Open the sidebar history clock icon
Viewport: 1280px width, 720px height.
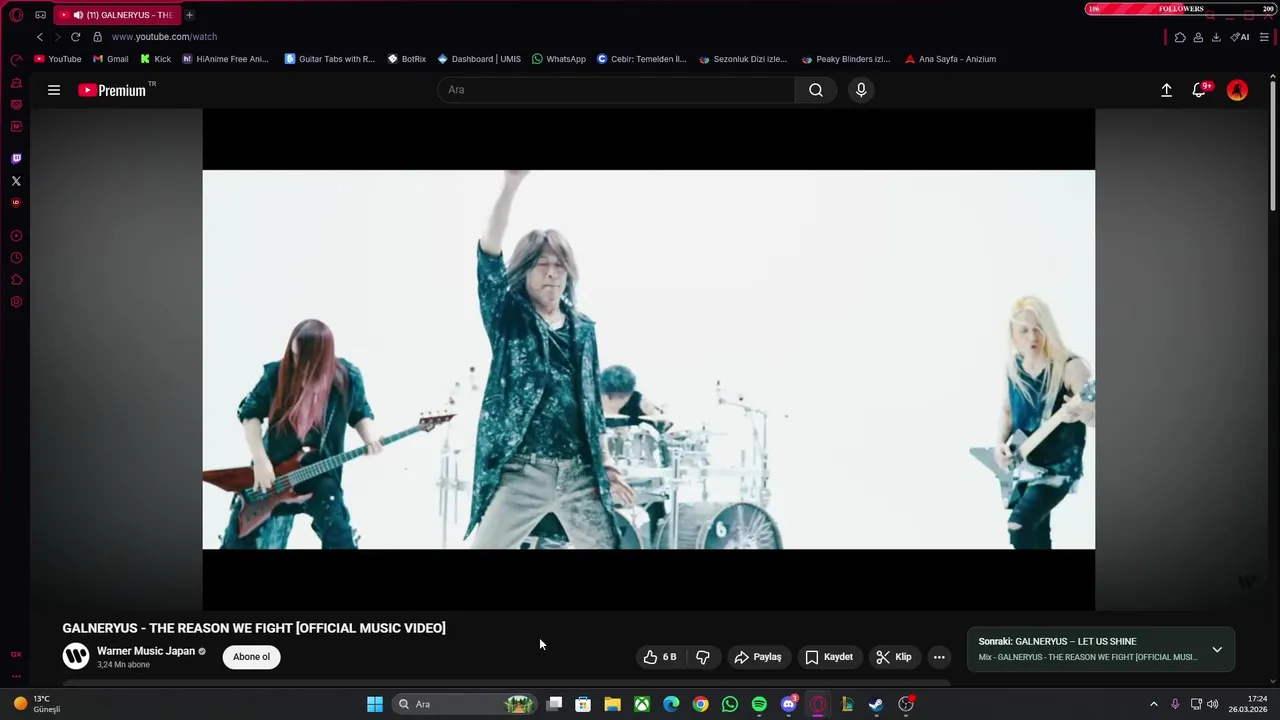16,258
